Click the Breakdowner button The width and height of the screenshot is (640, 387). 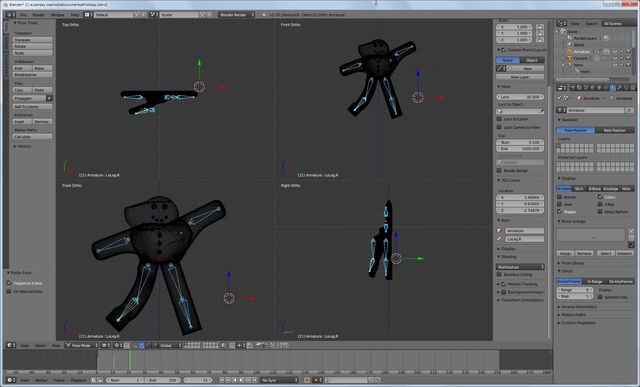point(32,75)
